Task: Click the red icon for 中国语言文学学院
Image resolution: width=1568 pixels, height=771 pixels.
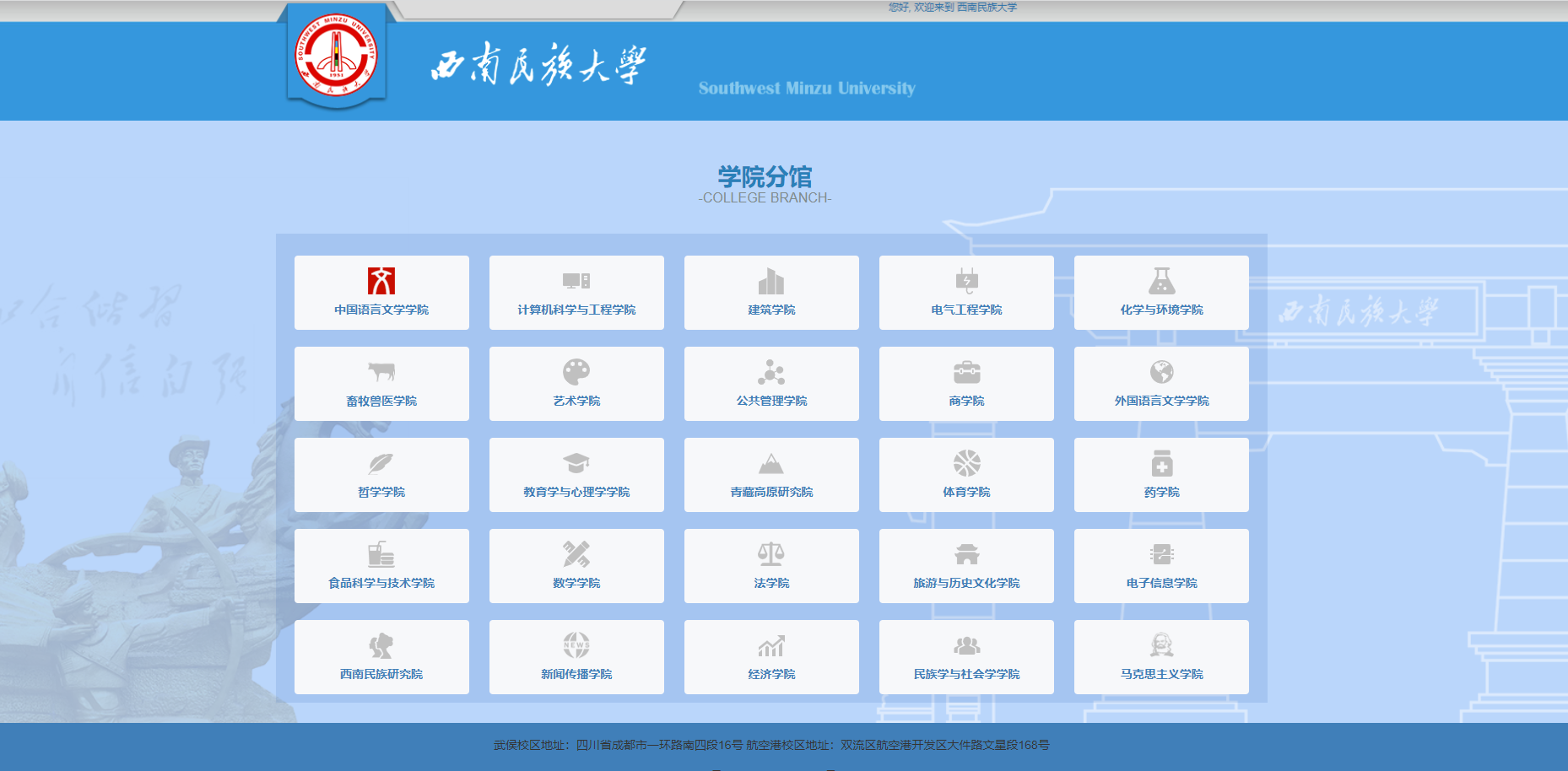Action: (x=381, y=281)
